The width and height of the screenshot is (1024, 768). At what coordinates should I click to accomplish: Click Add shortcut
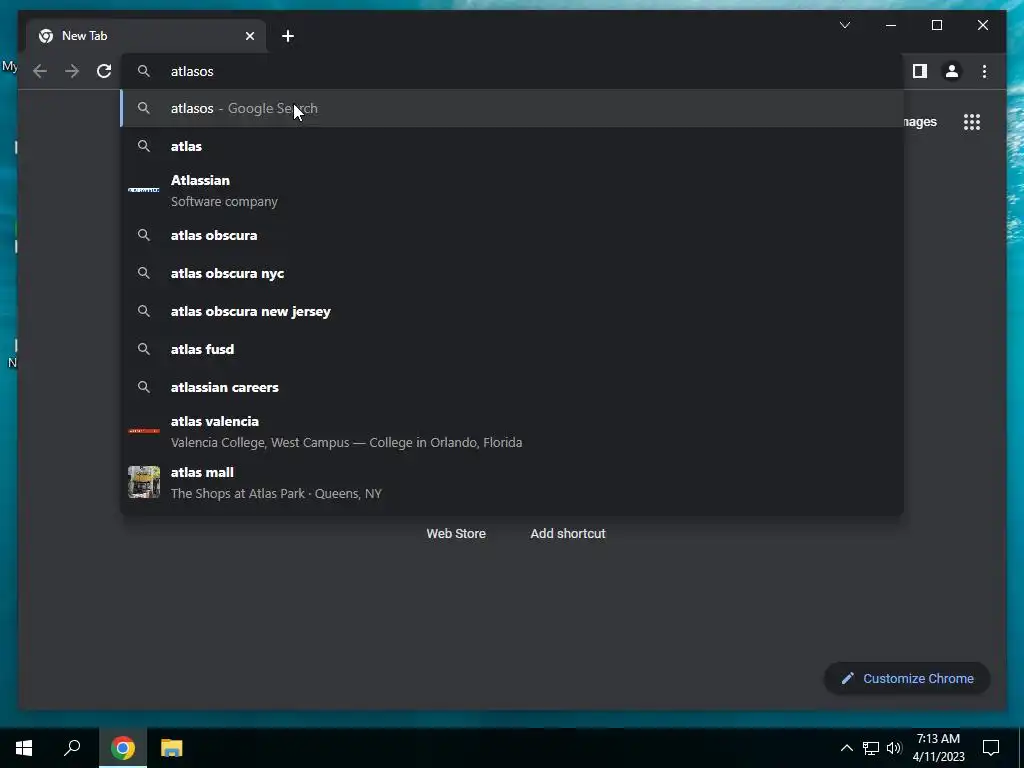click(x=568, y=534)
